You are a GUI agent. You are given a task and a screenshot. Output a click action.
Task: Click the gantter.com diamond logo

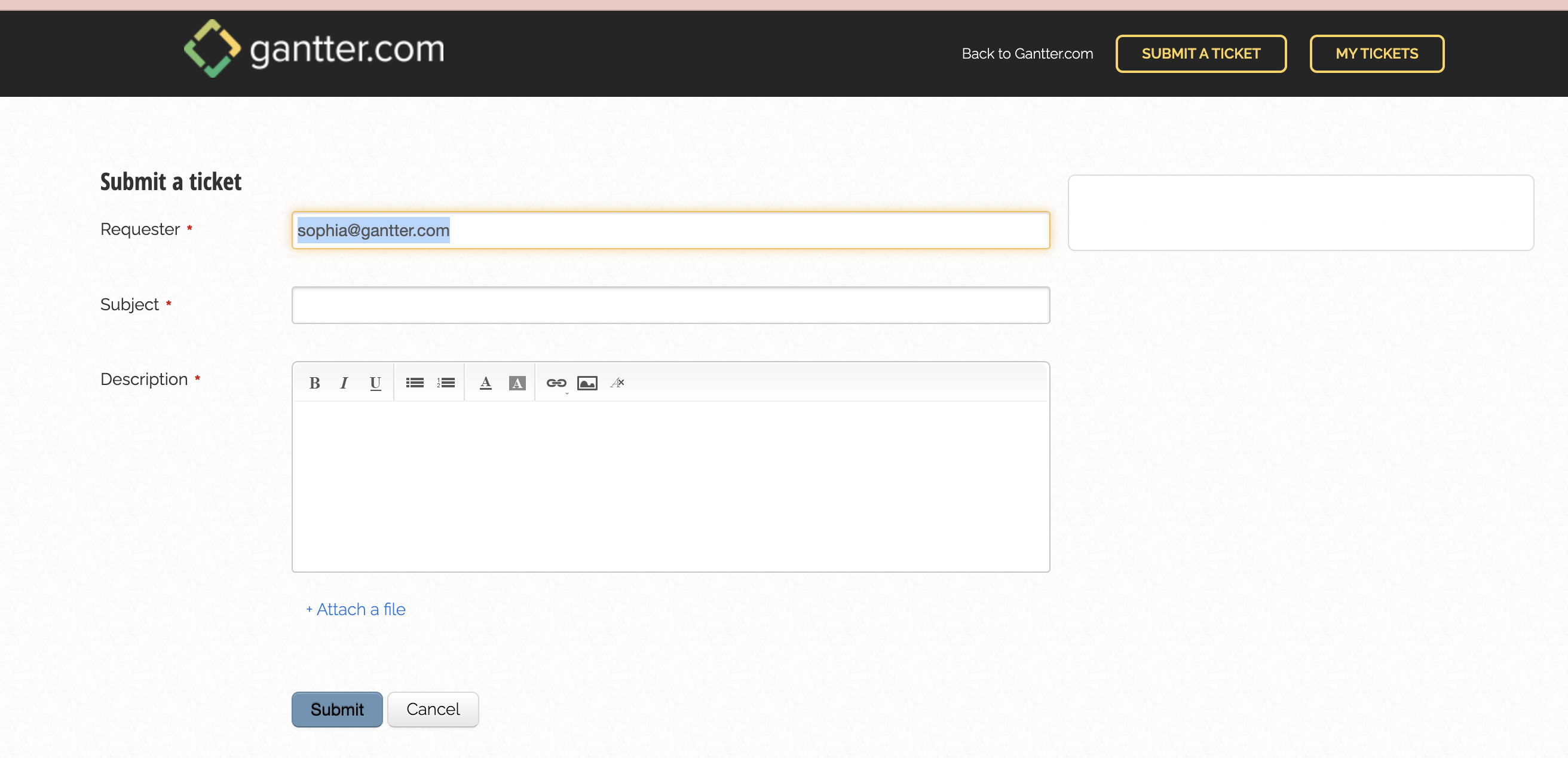point(212,48)
